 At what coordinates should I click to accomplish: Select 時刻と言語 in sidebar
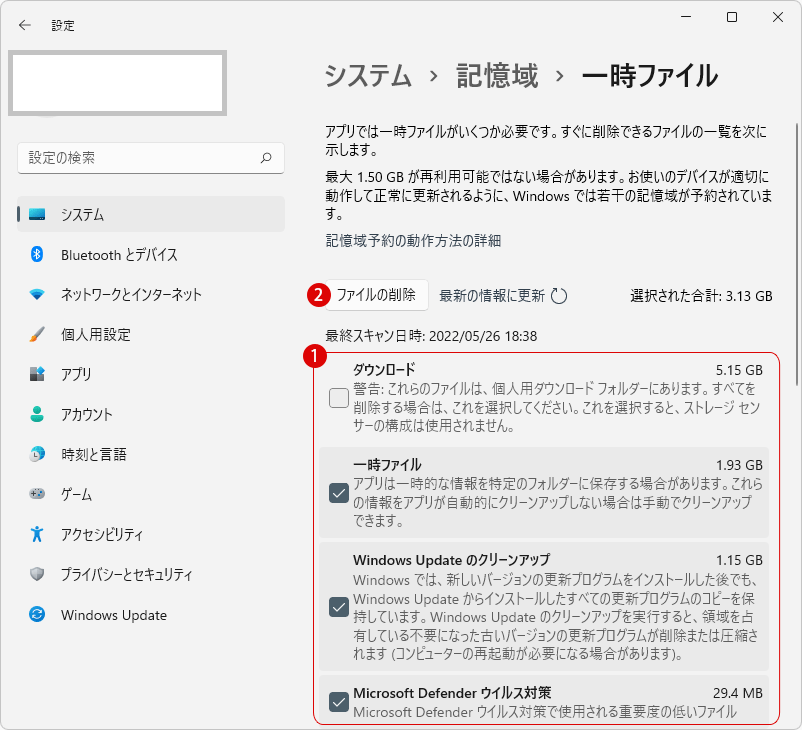point(151,454)
